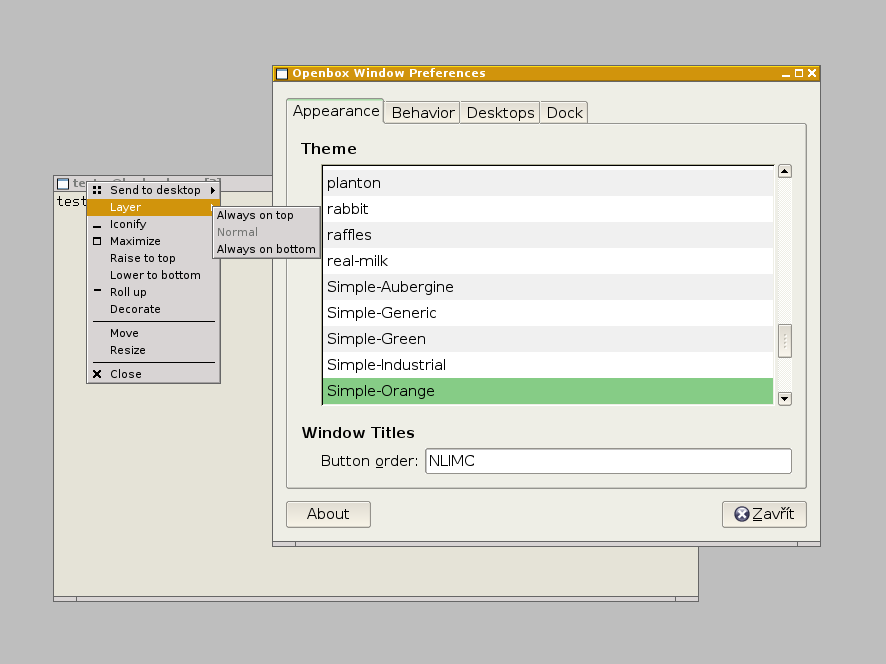Select the Simple-Industrial theme
886x664 pixels.
[x=548, y=365]
